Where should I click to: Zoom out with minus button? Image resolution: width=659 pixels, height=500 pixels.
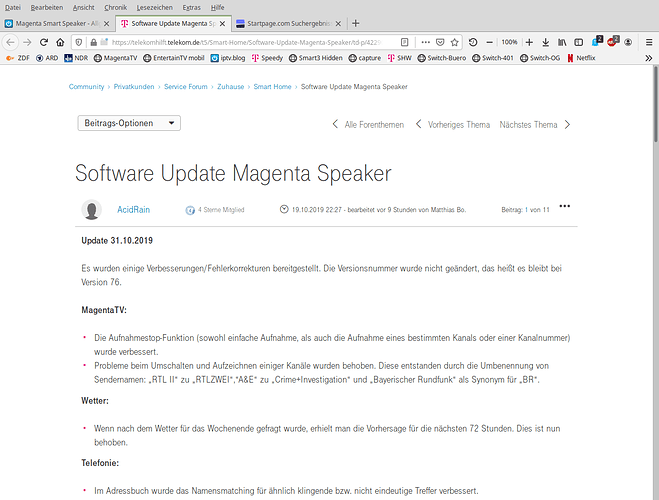[x=489, y=42]
